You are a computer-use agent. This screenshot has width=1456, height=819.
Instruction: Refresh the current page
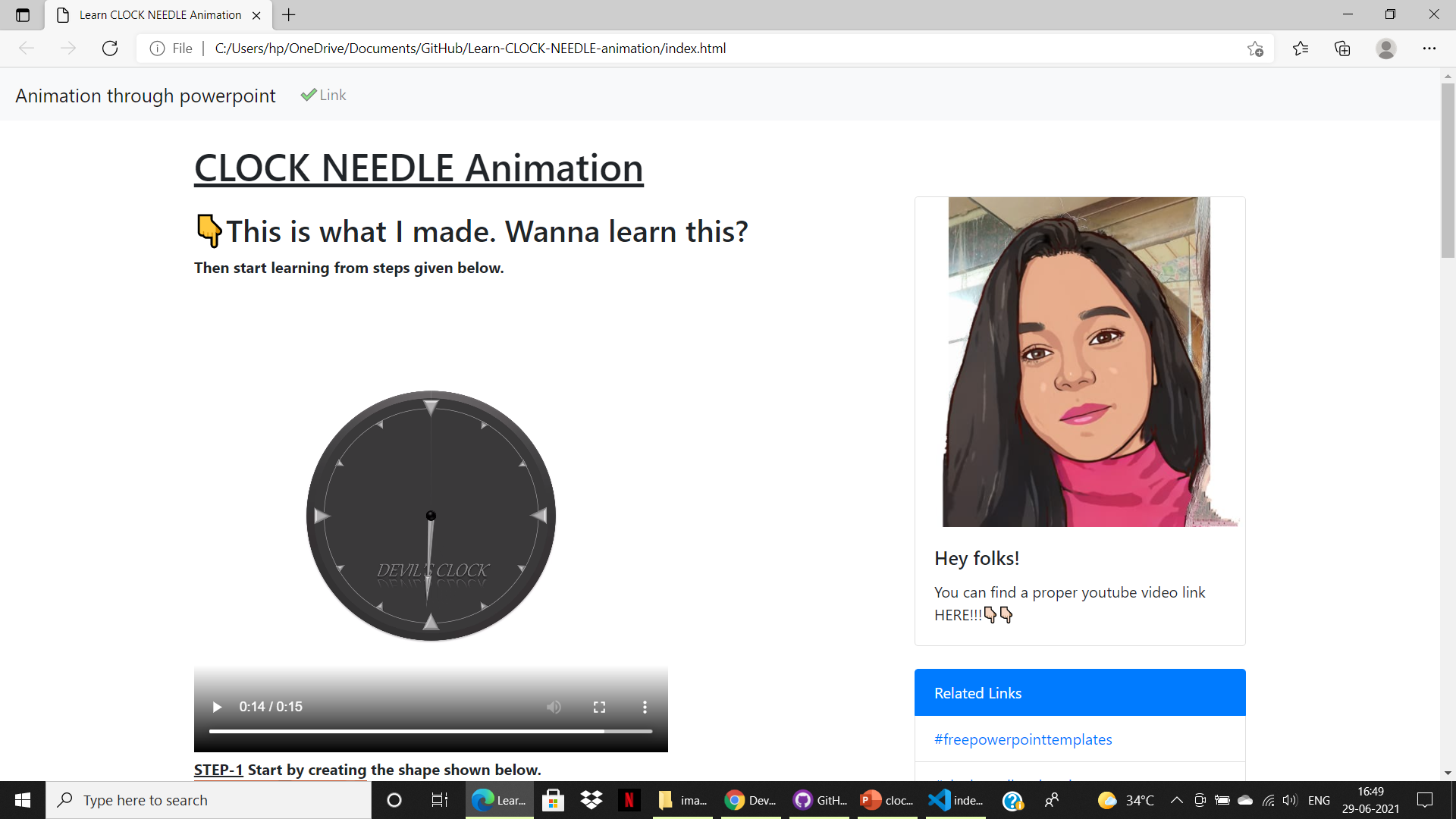point(109,48)
